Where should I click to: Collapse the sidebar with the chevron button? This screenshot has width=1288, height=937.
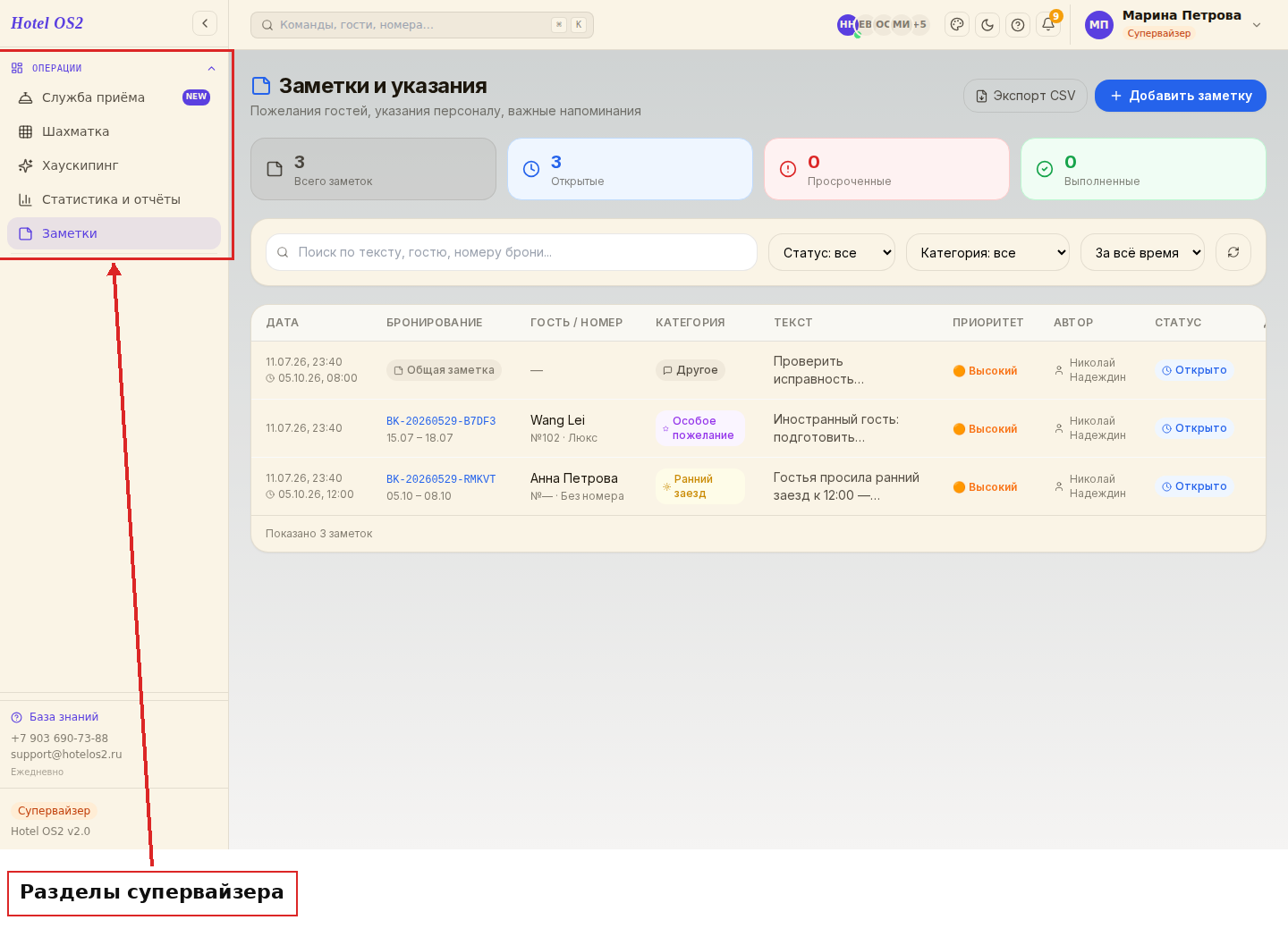(205, 23)
